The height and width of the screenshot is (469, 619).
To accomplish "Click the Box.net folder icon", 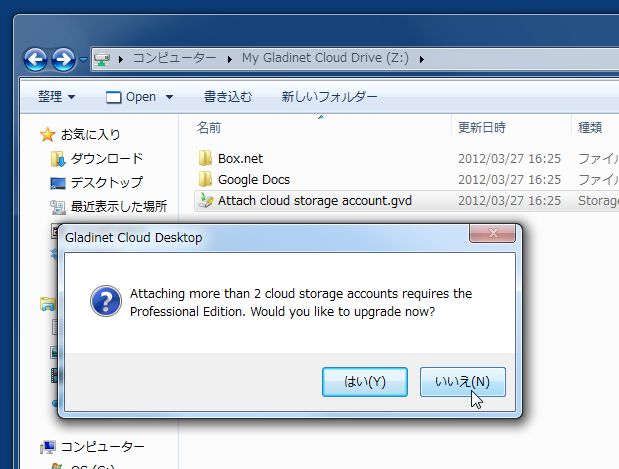I will click(x=205, y=158).
